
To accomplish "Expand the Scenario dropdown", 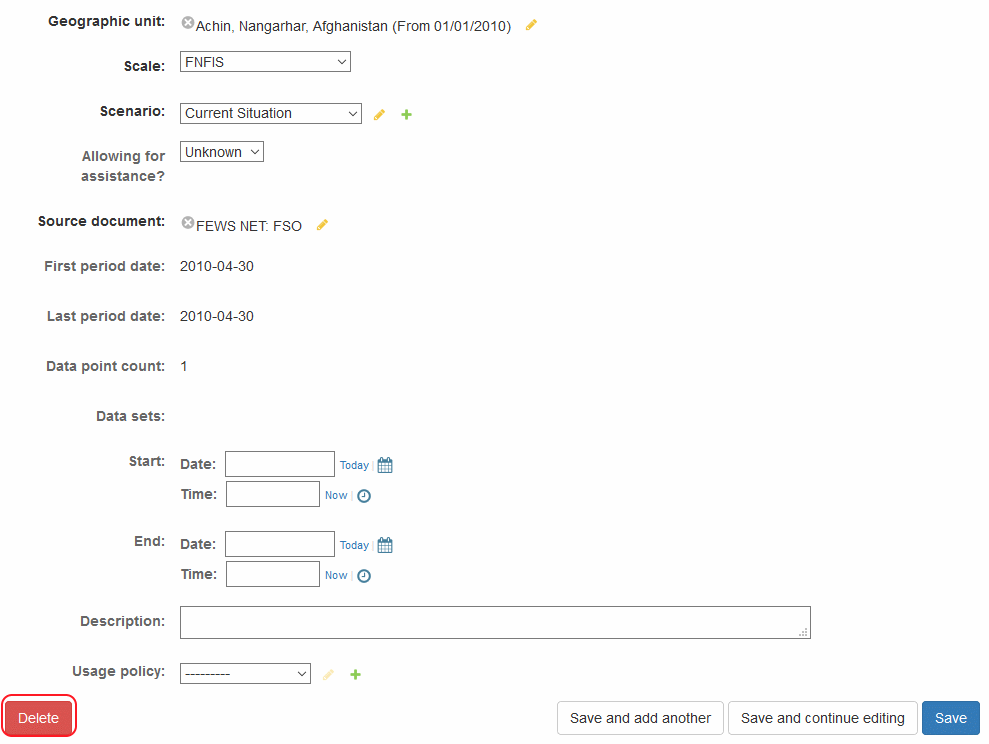I will (271, 113).
